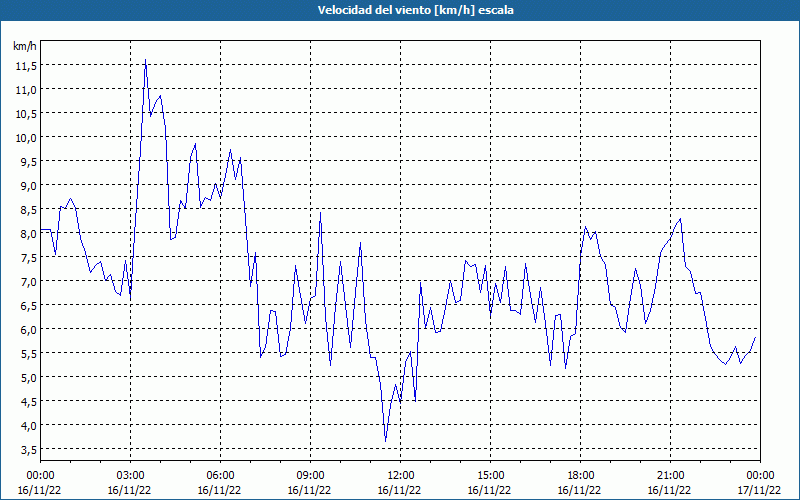Click the 'km/h' unit label
The height and width of the screenshot is (500, 800).
[x=24, y=46]
